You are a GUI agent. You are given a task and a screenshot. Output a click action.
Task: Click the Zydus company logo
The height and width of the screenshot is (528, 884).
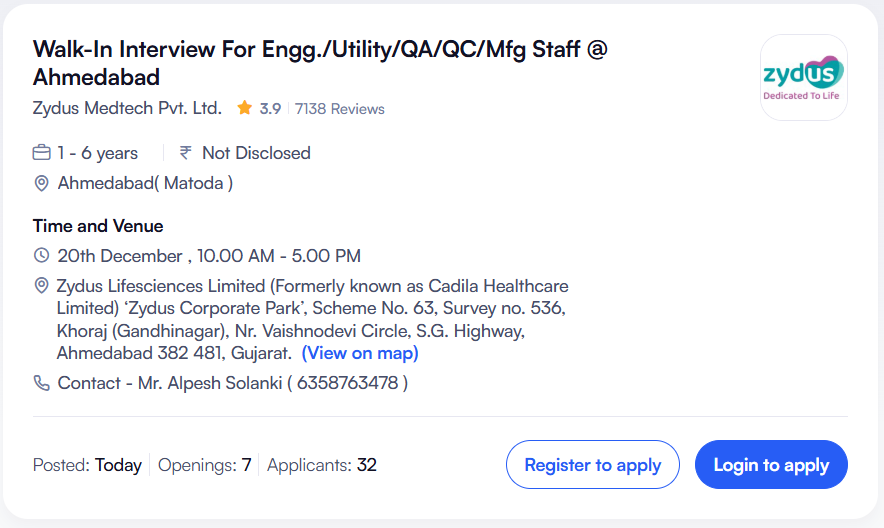(803, 77)
